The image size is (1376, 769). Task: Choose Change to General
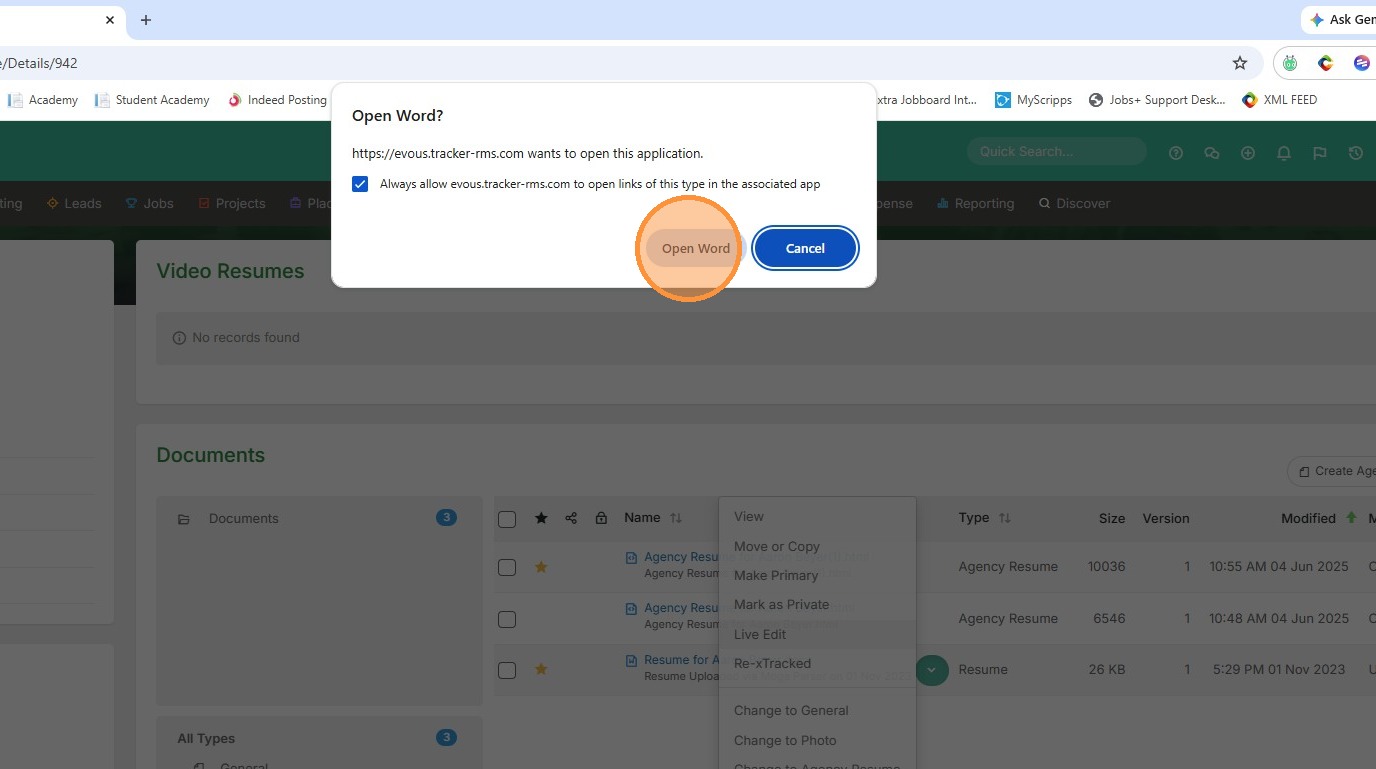(x=817, y=710)
